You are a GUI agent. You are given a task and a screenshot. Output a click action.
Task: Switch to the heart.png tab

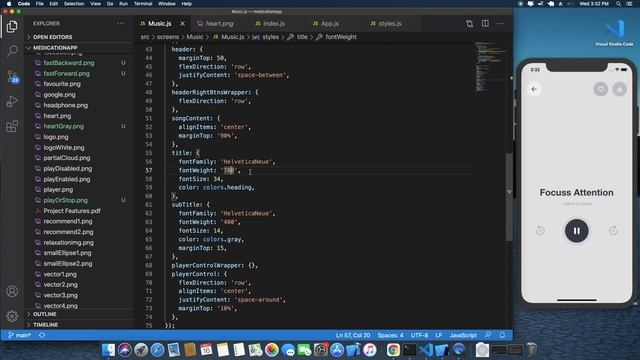point(219,24)
